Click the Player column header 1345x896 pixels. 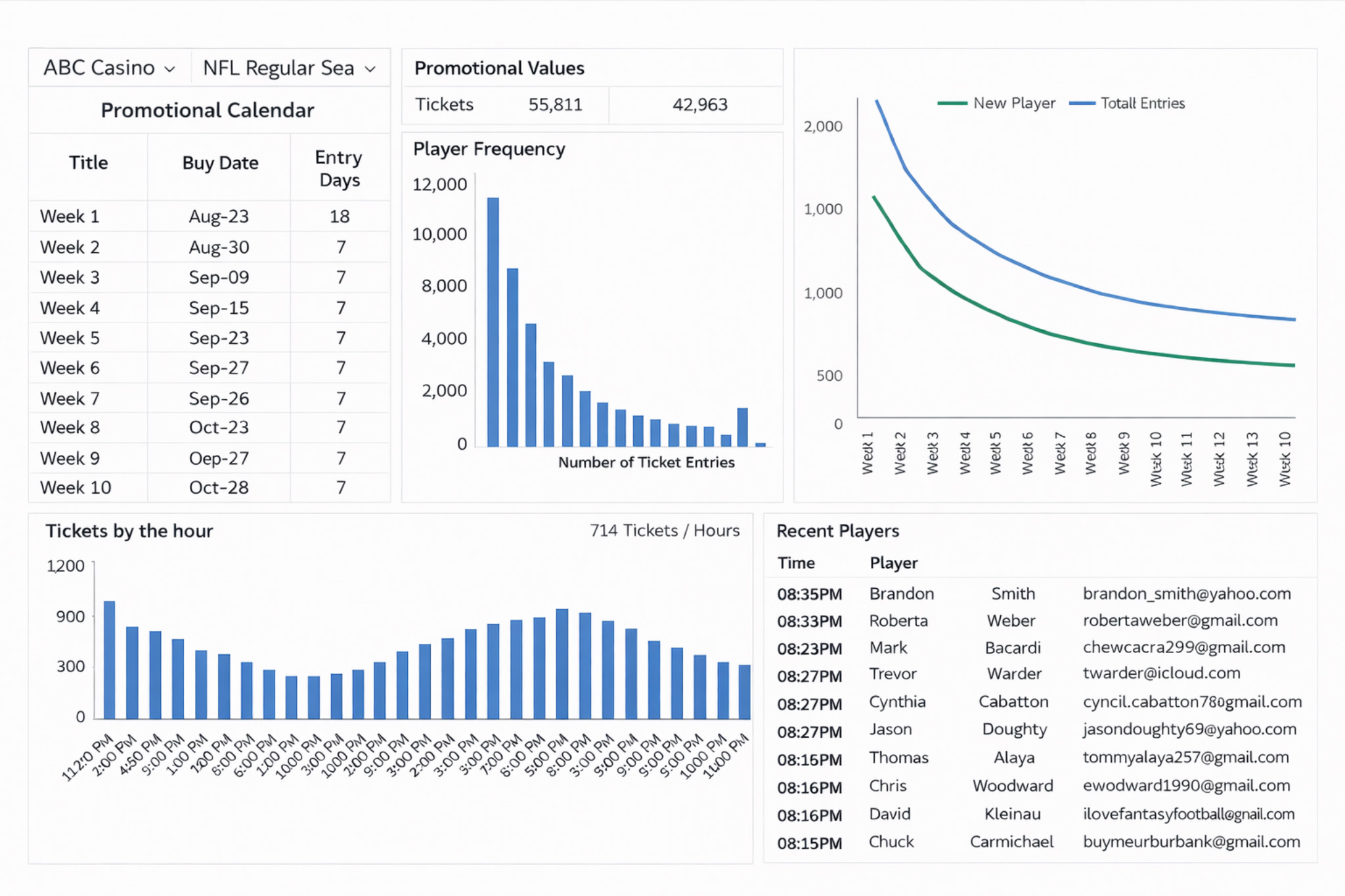click(893, 563)
